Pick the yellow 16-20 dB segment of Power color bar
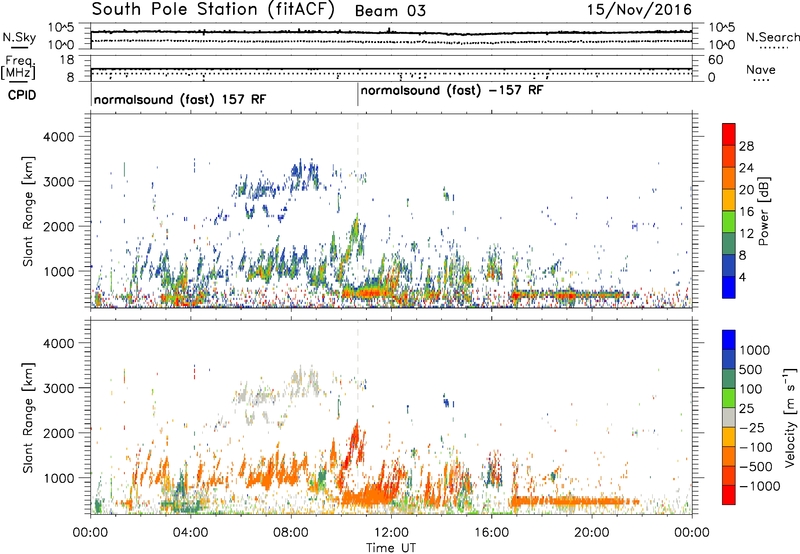 click(729, 200)
